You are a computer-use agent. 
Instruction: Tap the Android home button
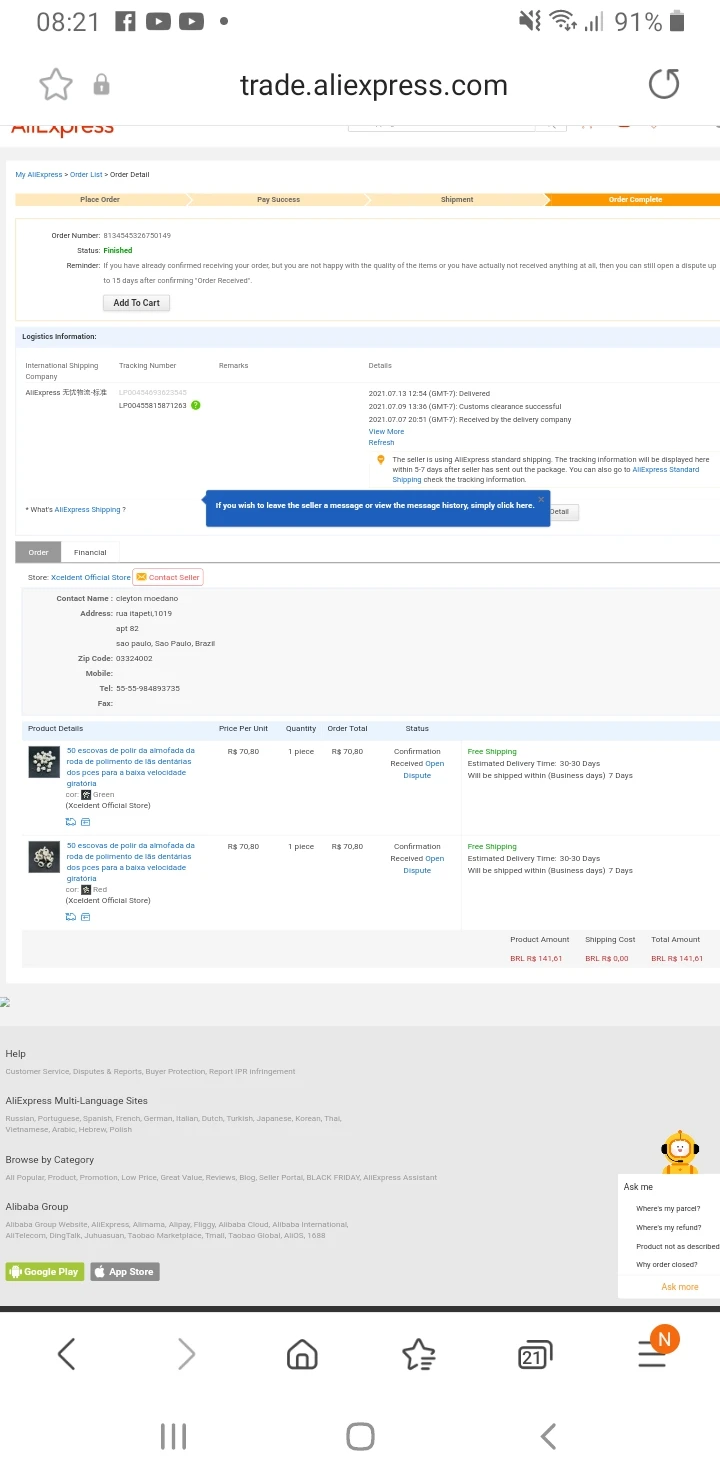click(x=360, y=1437)
